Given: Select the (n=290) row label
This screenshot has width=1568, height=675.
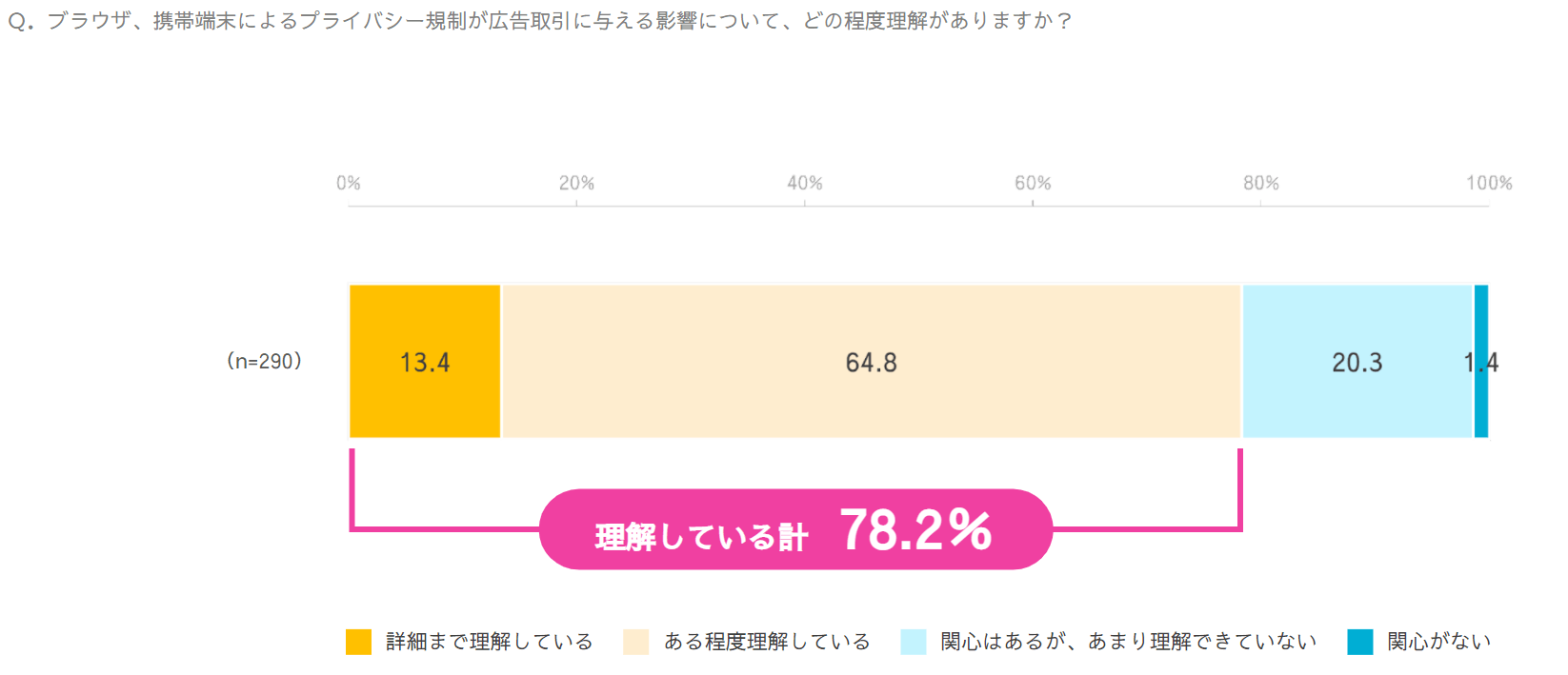Looking at the screenshot, I should tap(265, 362).
